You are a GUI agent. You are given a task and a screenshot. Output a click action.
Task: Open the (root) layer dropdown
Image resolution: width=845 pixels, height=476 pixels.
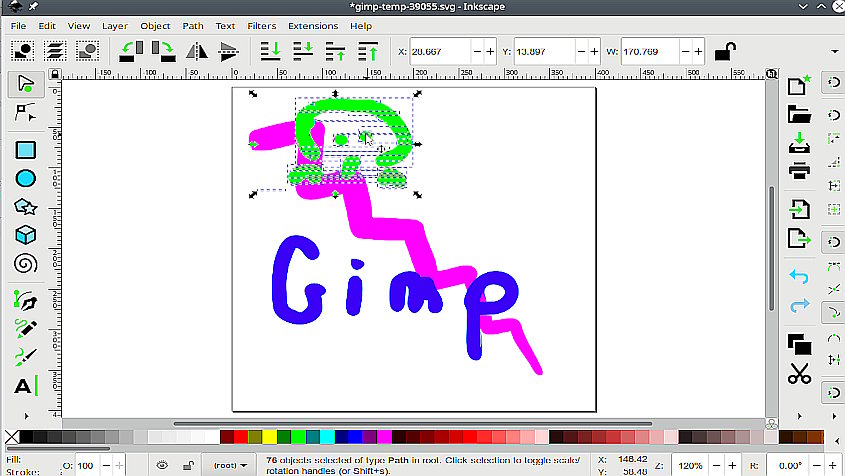tap(230, 465)
